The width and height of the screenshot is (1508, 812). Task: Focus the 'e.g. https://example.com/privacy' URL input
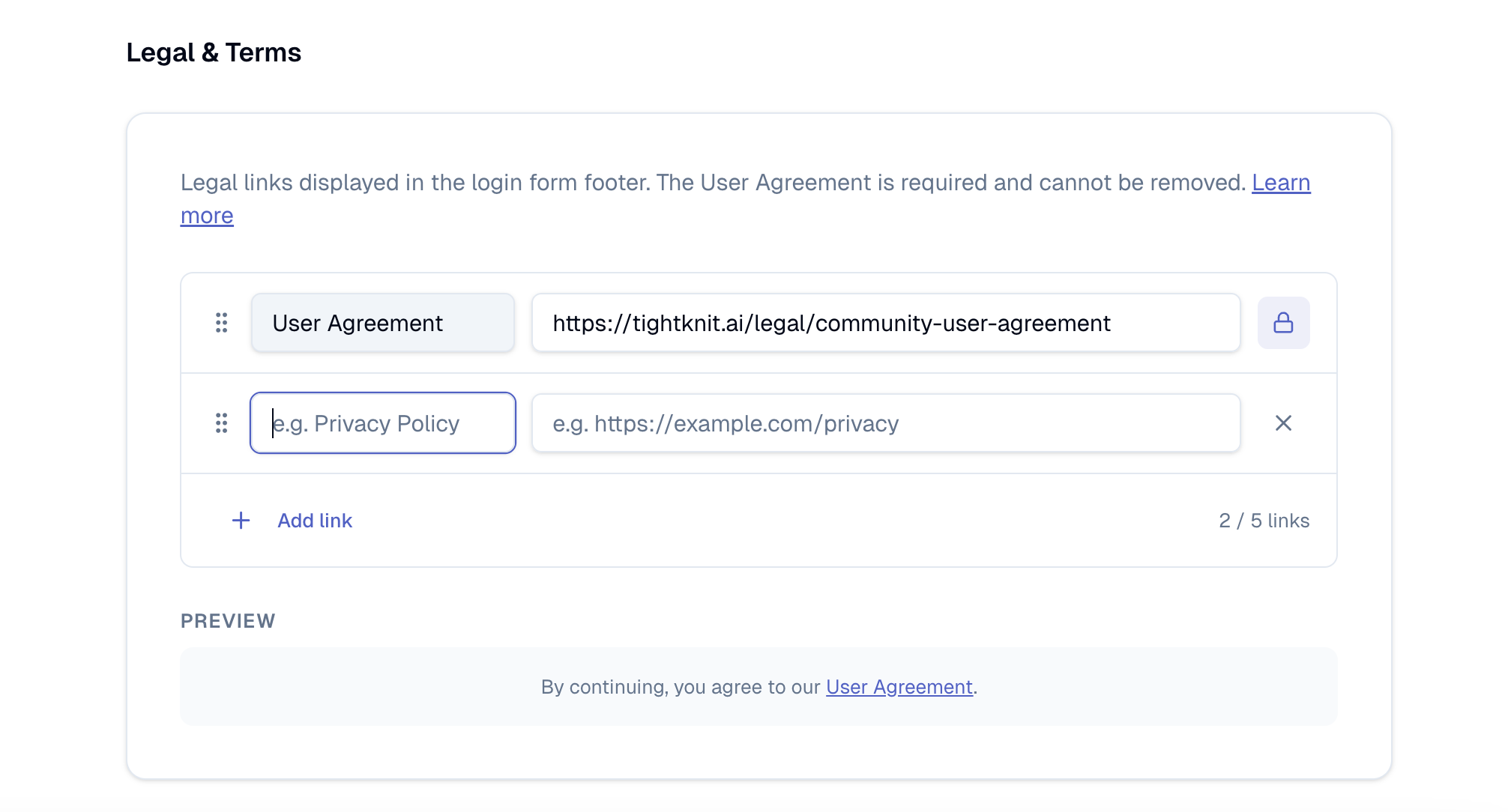point(885,423)
